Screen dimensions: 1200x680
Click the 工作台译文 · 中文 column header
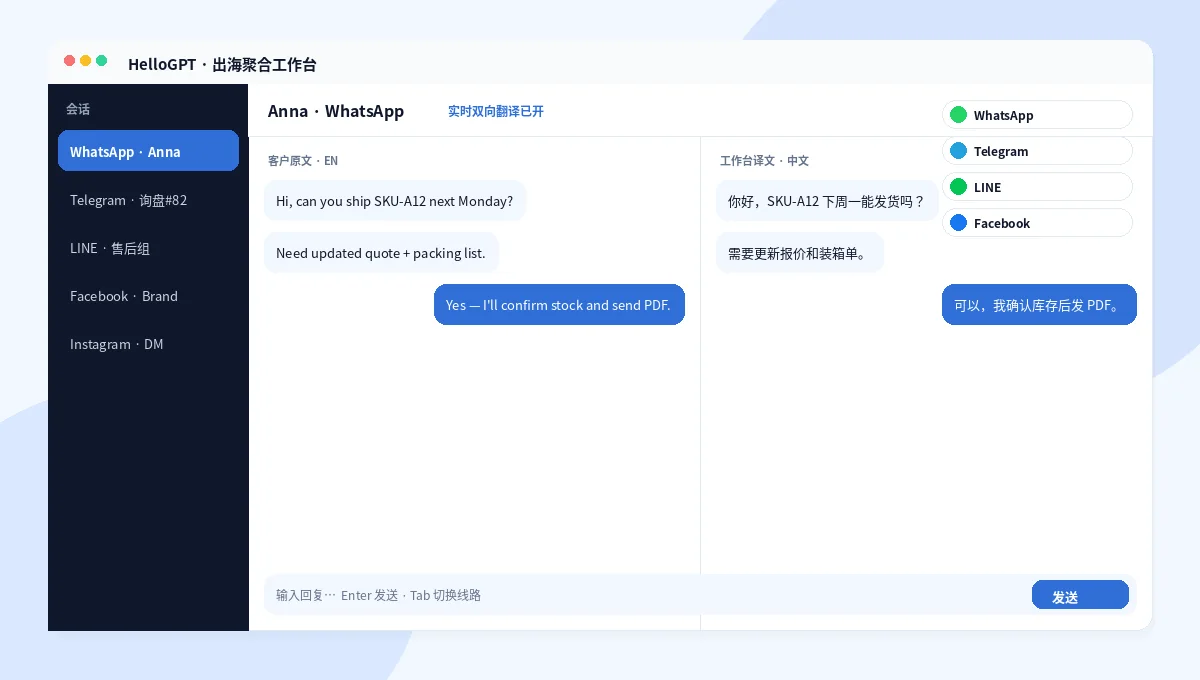[x=764, y=160]
